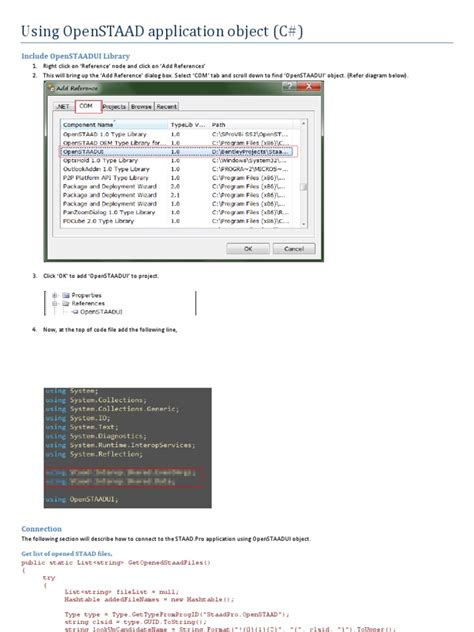Screen dimensions: 474x632
Task: Click the scrollbar thumb in the component list
Action: [x=303, y=187]
